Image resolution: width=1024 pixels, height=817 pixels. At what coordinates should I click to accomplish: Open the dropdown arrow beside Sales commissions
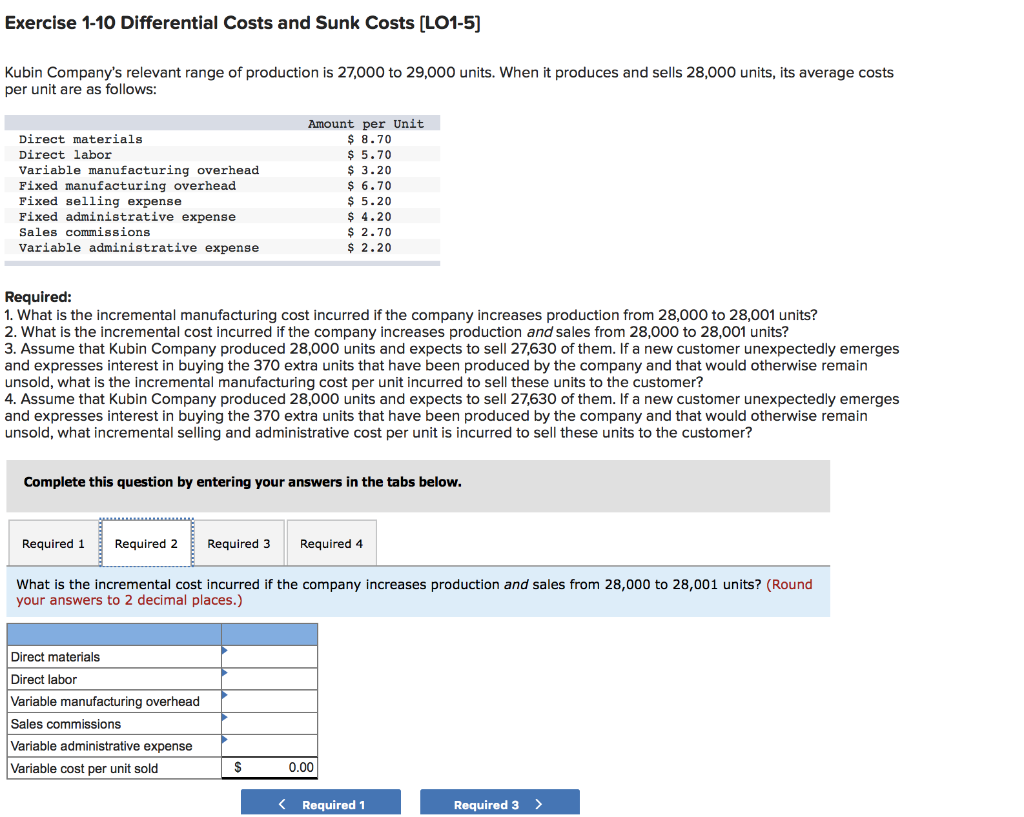pos(226,718)
